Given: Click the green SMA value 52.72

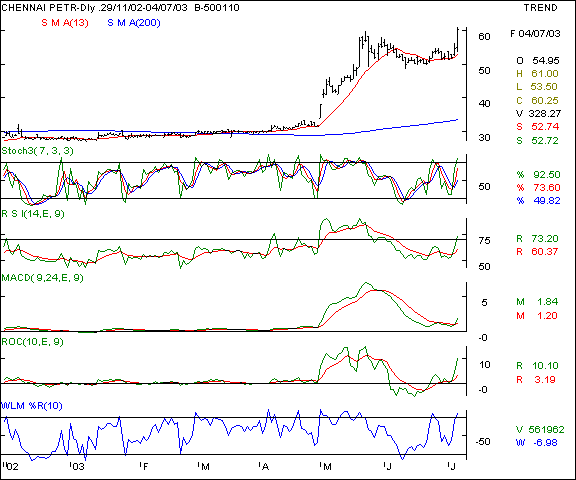Looking at the screenshot, I should pos(545,141).
